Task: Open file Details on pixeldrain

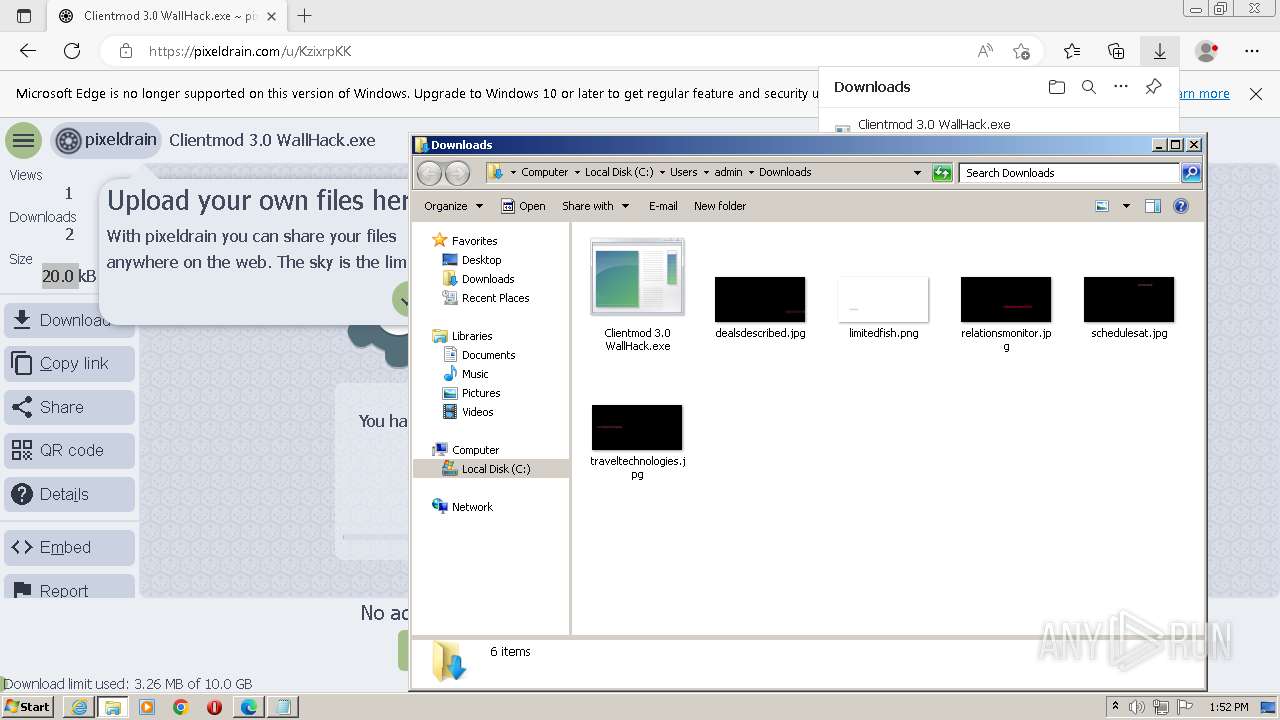Action: click(x=69, y=494)
